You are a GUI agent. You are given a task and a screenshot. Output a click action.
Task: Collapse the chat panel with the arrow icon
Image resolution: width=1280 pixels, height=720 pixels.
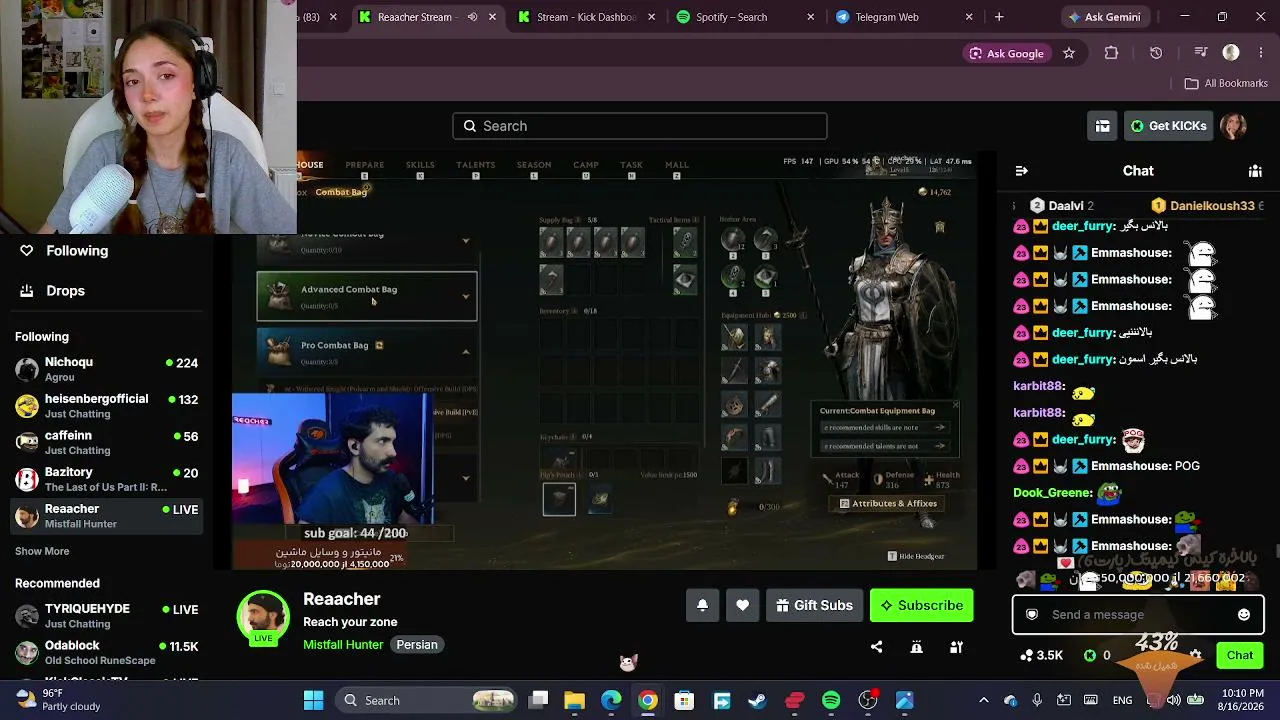(1021, 171)
